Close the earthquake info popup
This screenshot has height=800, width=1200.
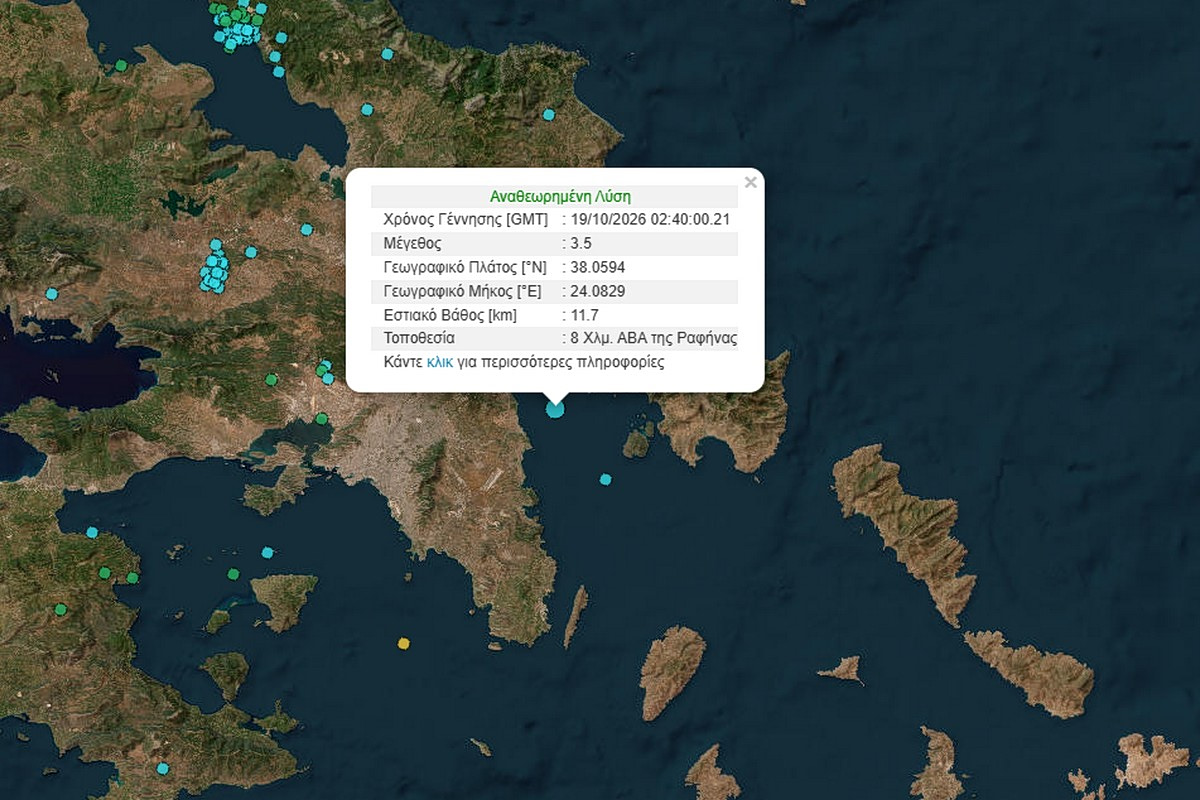[751, 182]
